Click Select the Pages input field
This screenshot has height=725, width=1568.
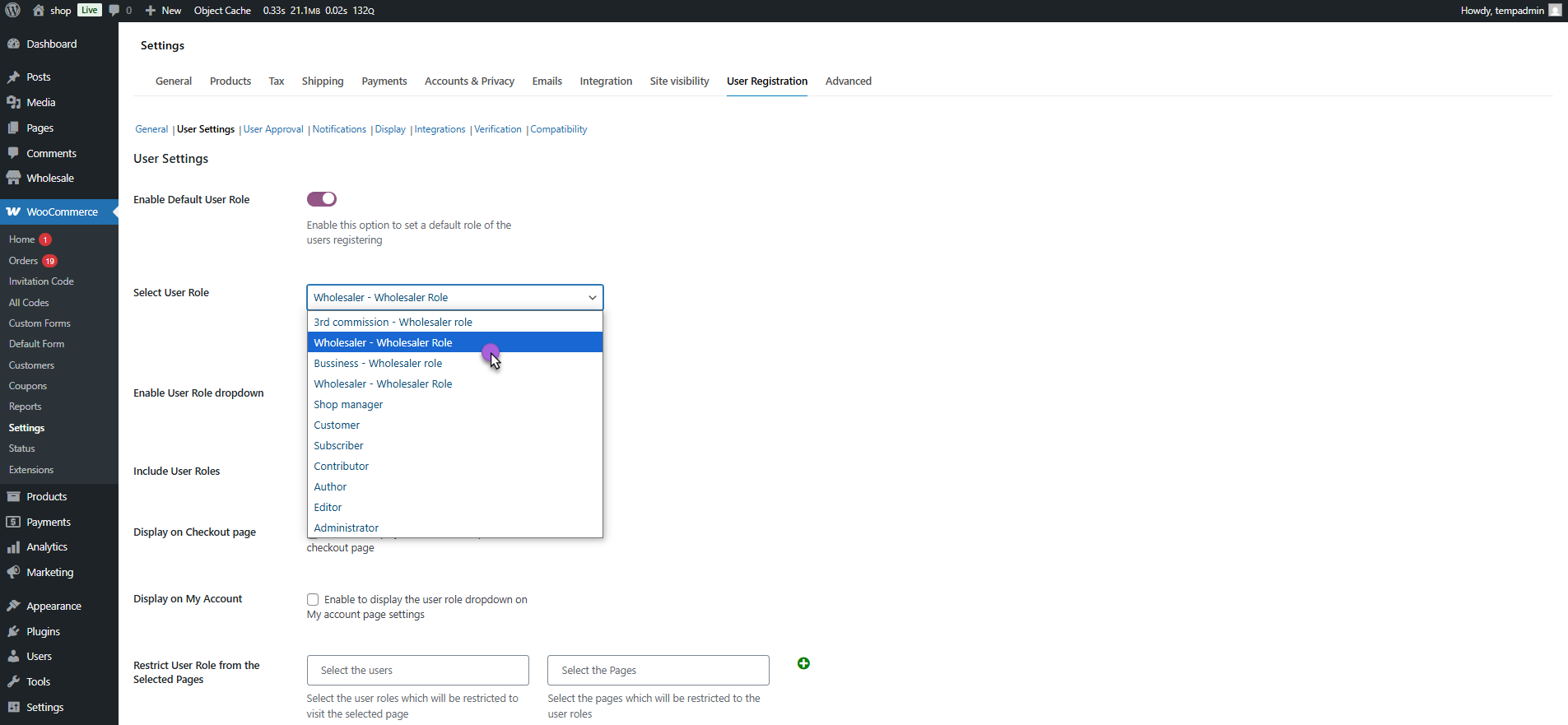658,671
